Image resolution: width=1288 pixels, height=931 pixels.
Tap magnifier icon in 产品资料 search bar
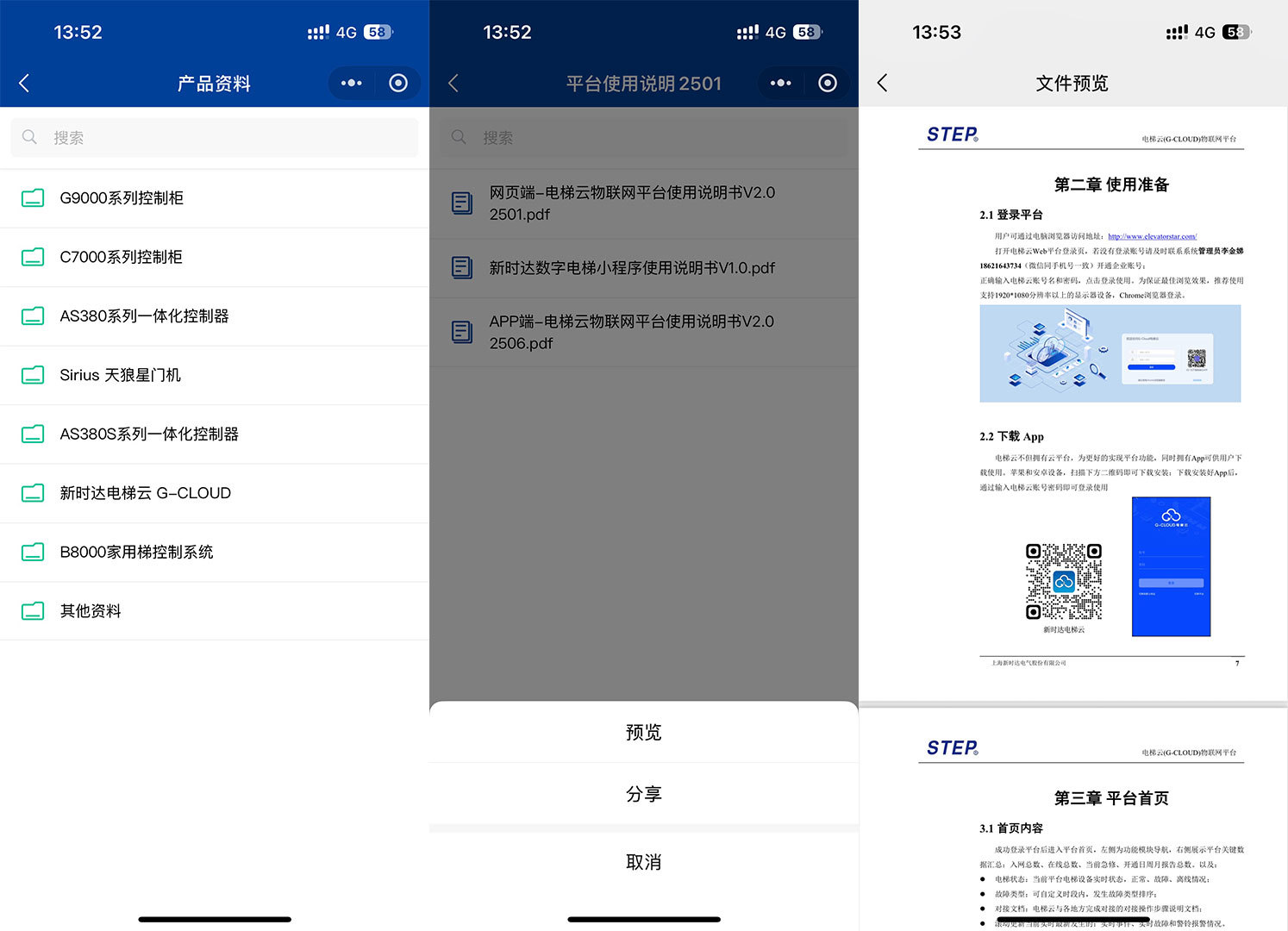tap(30, 137)
